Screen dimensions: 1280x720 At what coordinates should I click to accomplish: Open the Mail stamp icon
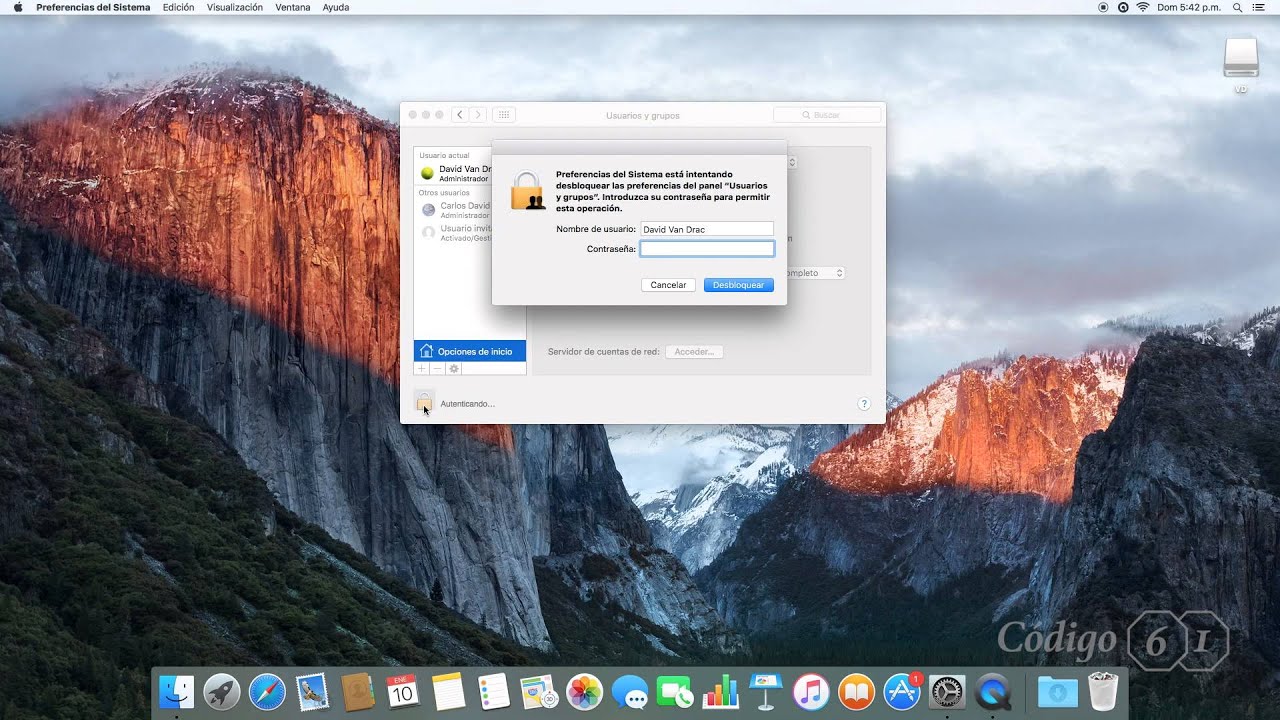point(313,691)
